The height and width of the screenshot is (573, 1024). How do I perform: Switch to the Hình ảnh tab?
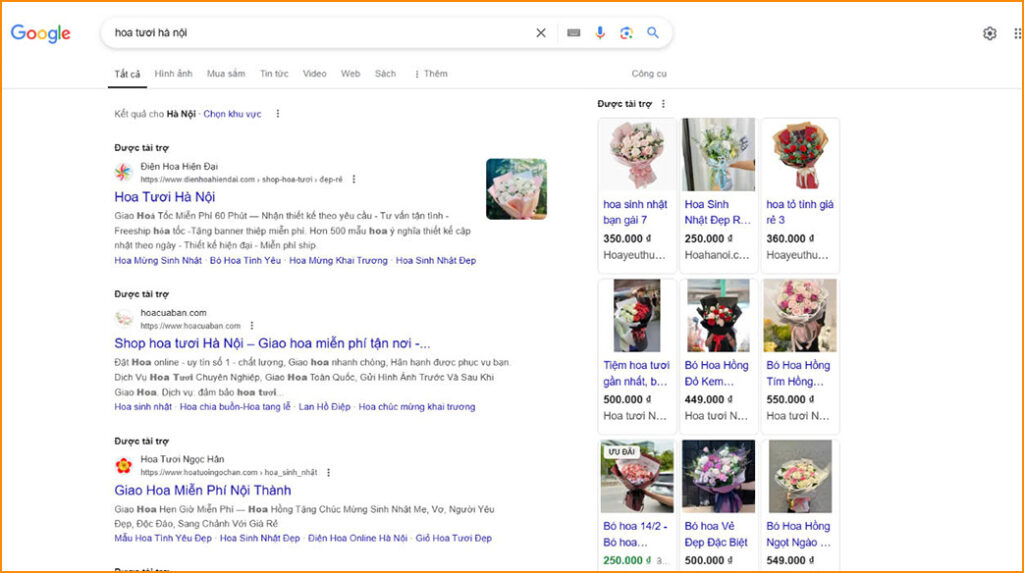coord(174,74)
